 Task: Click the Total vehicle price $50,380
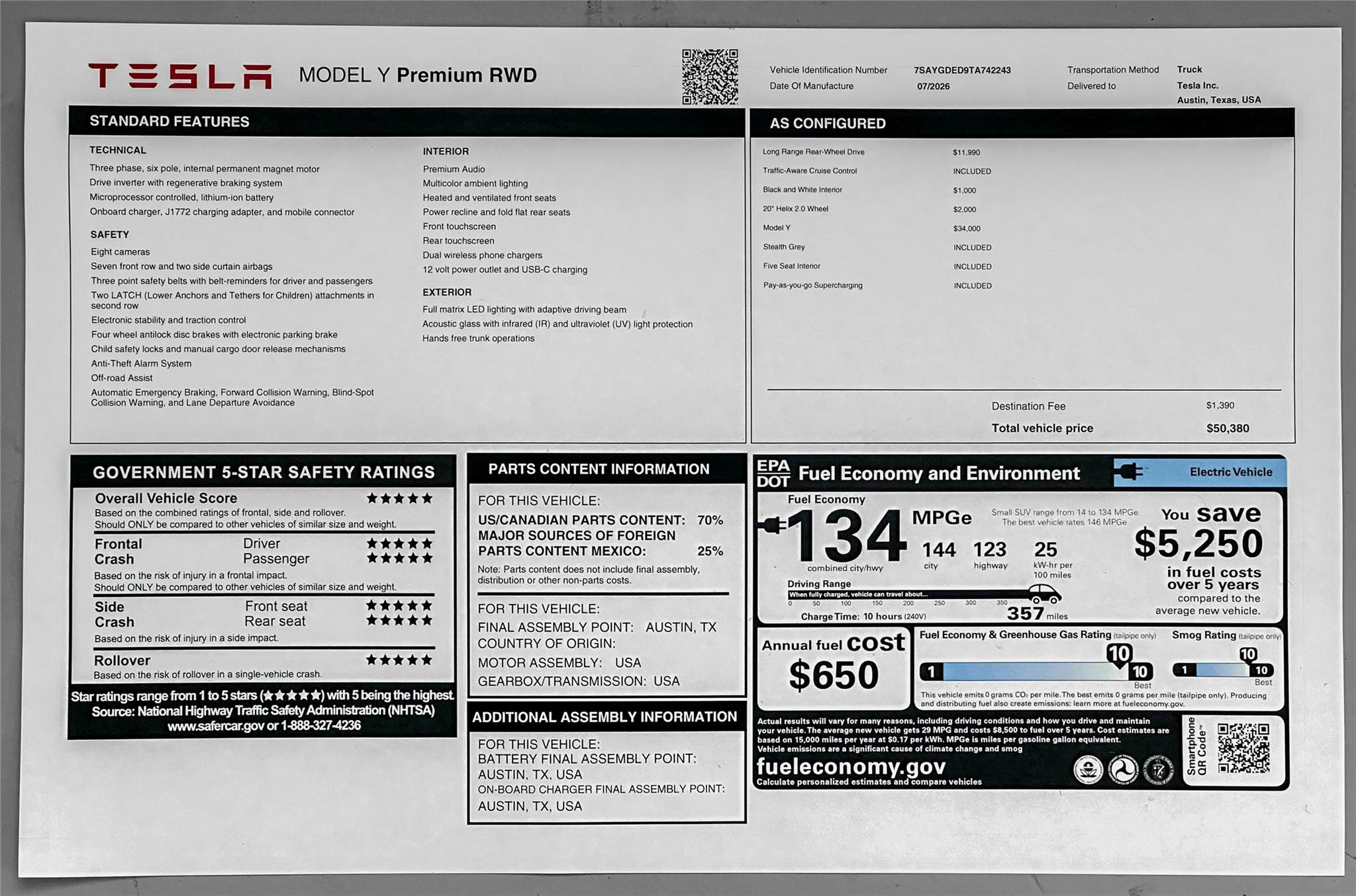[1228, 428]
